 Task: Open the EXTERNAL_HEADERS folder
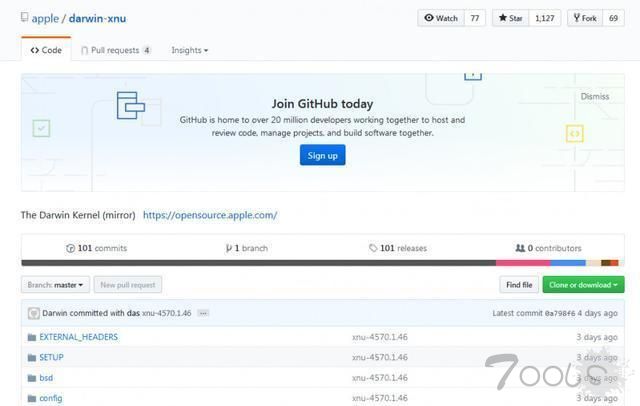pos(78,337)
